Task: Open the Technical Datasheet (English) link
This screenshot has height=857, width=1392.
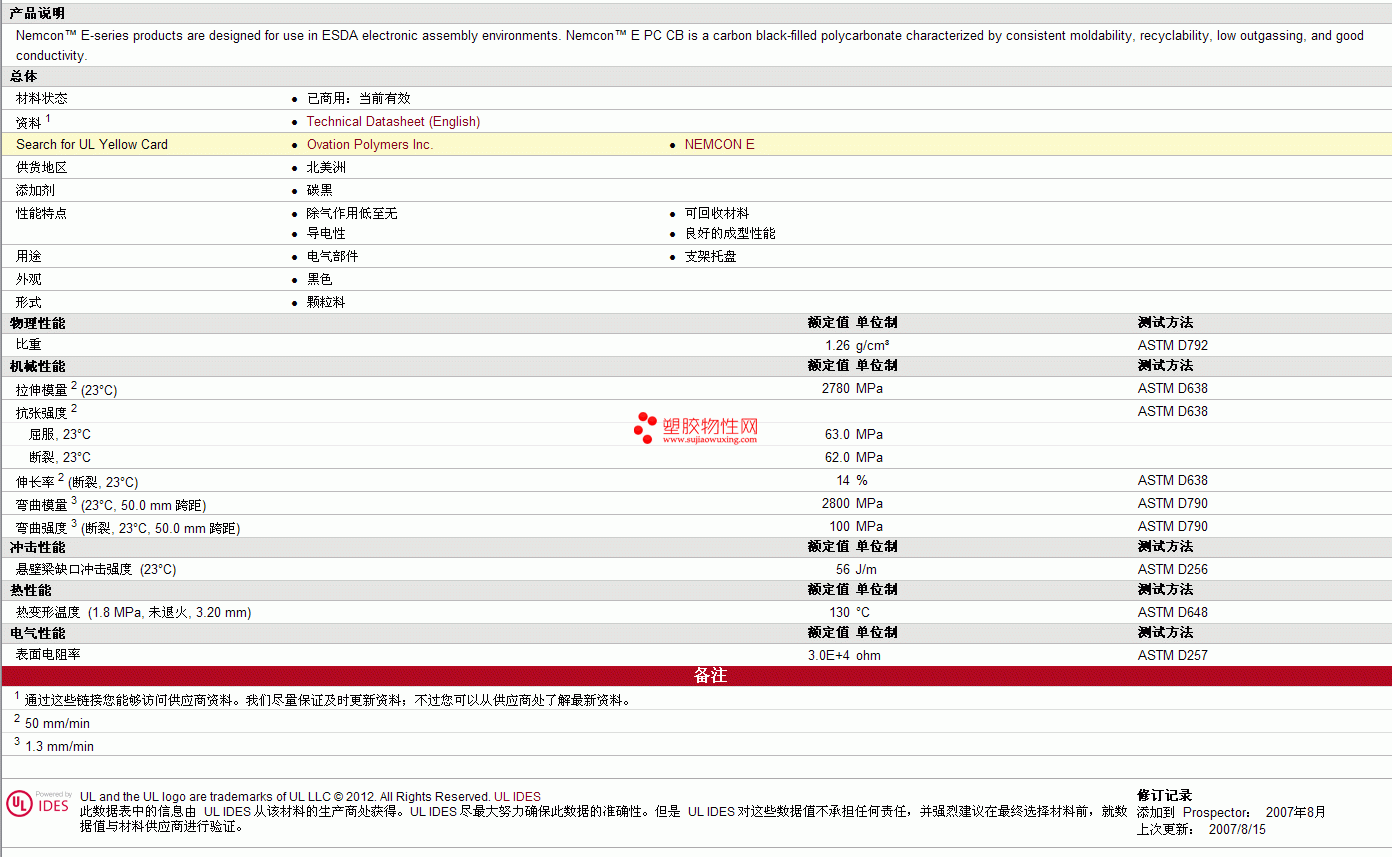Action: click(x=393, y=121)
